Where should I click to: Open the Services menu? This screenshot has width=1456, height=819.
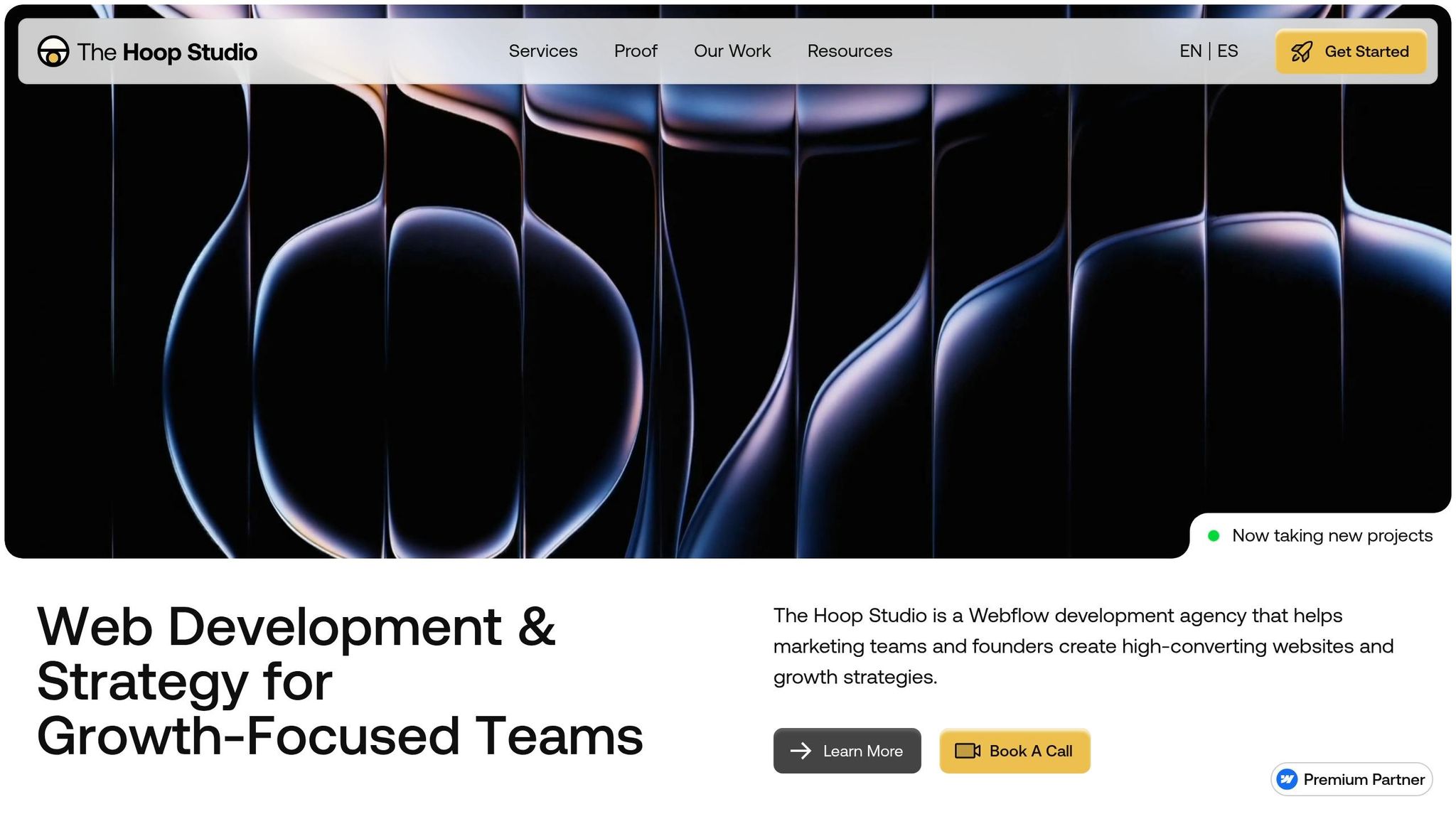click(543, 51)
